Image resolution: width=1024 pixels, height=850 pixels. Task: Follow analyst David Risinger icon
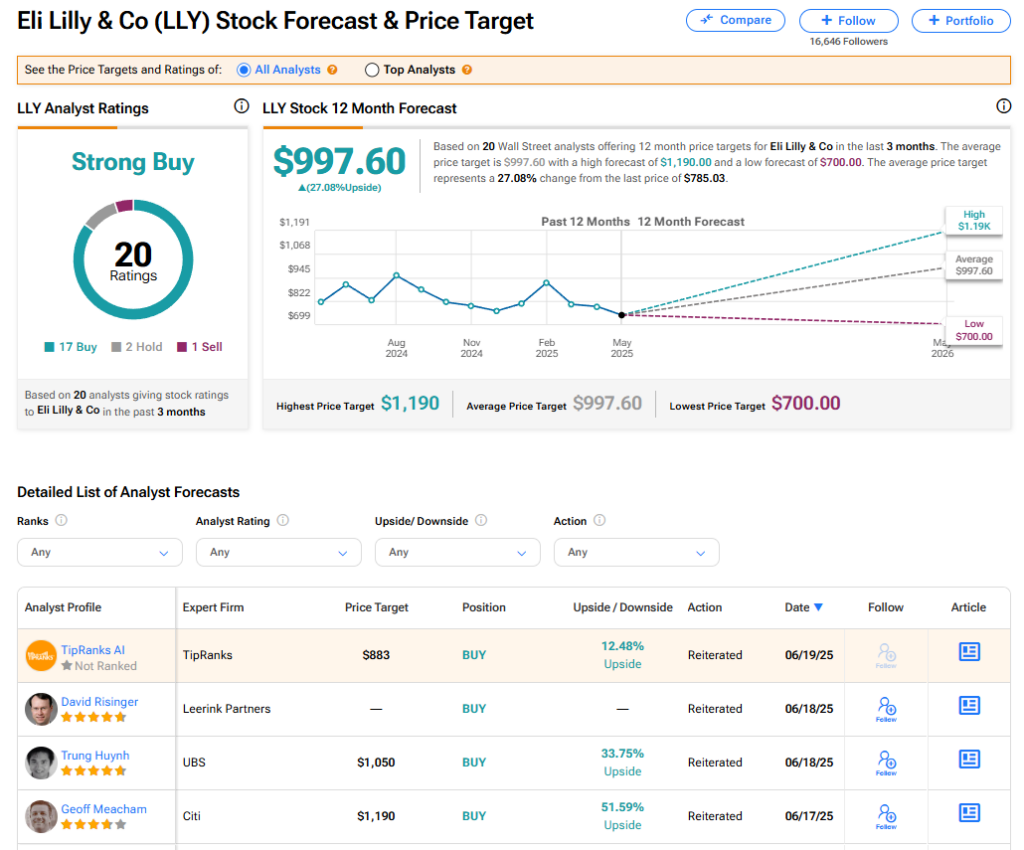pos(886,709)
